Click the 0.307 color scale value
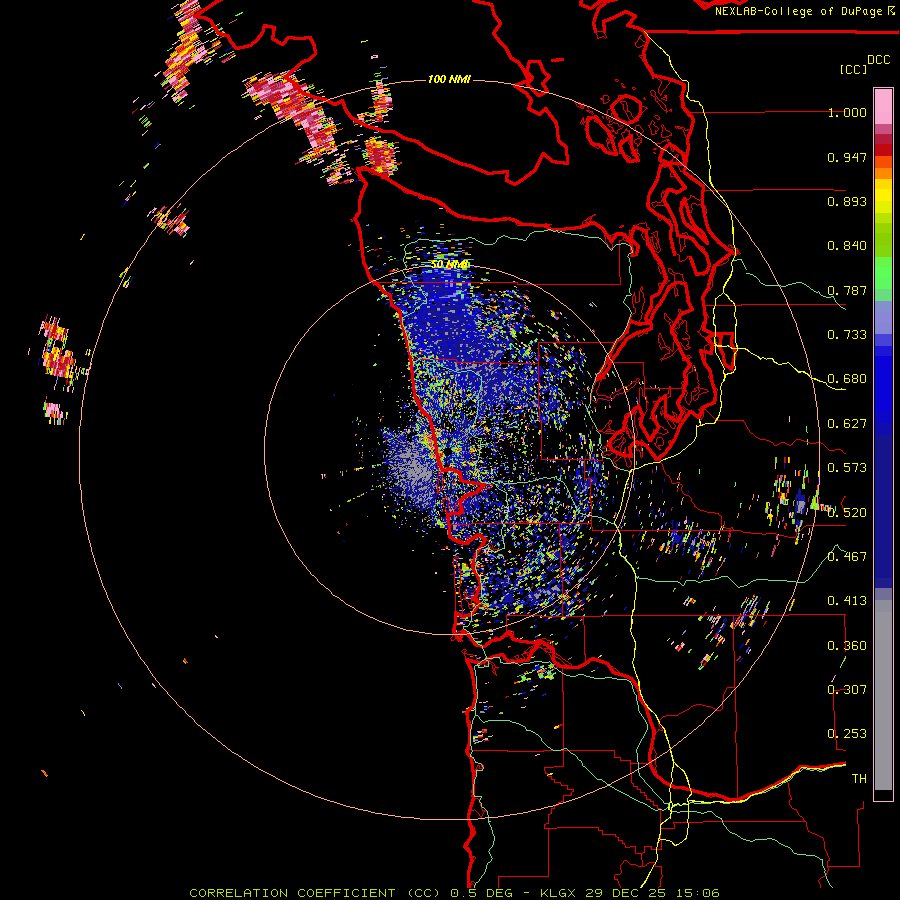The image size is (900, 900). pyautogui.click(x=847, y=689)
